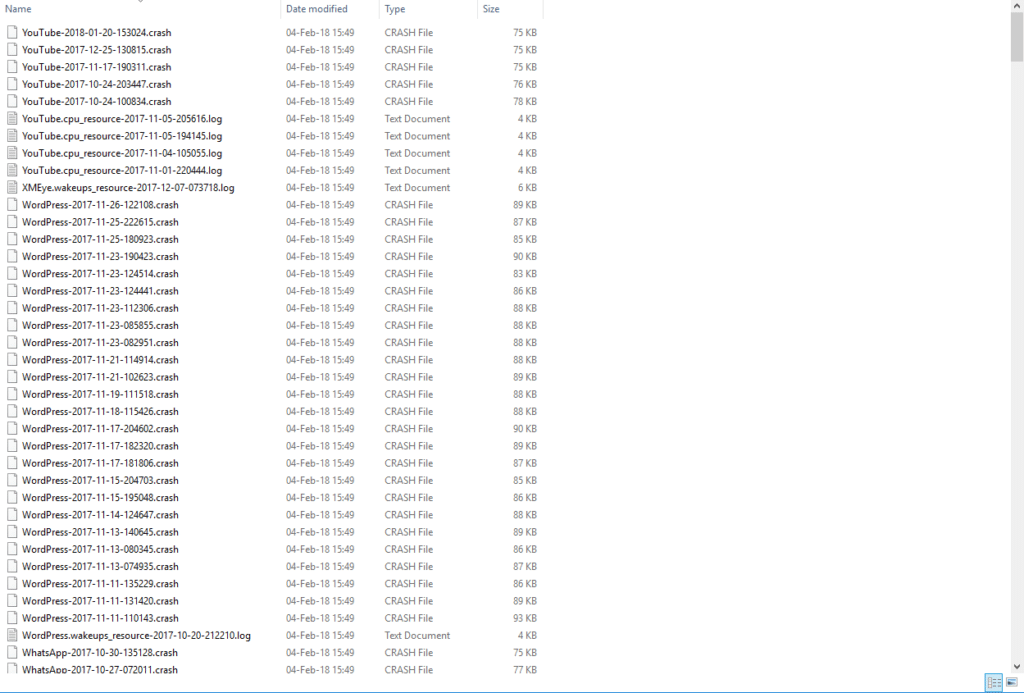The width and height of the screenshot is (1024, 693).
Task: Select file name WordPress-2017-11-17-182320.crash
Action: pos(100,445)
